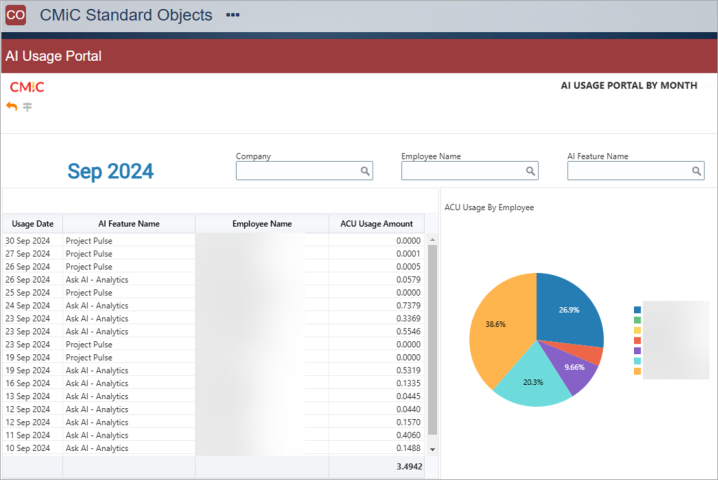Click the orange legend color swatch

coord(637,371)
